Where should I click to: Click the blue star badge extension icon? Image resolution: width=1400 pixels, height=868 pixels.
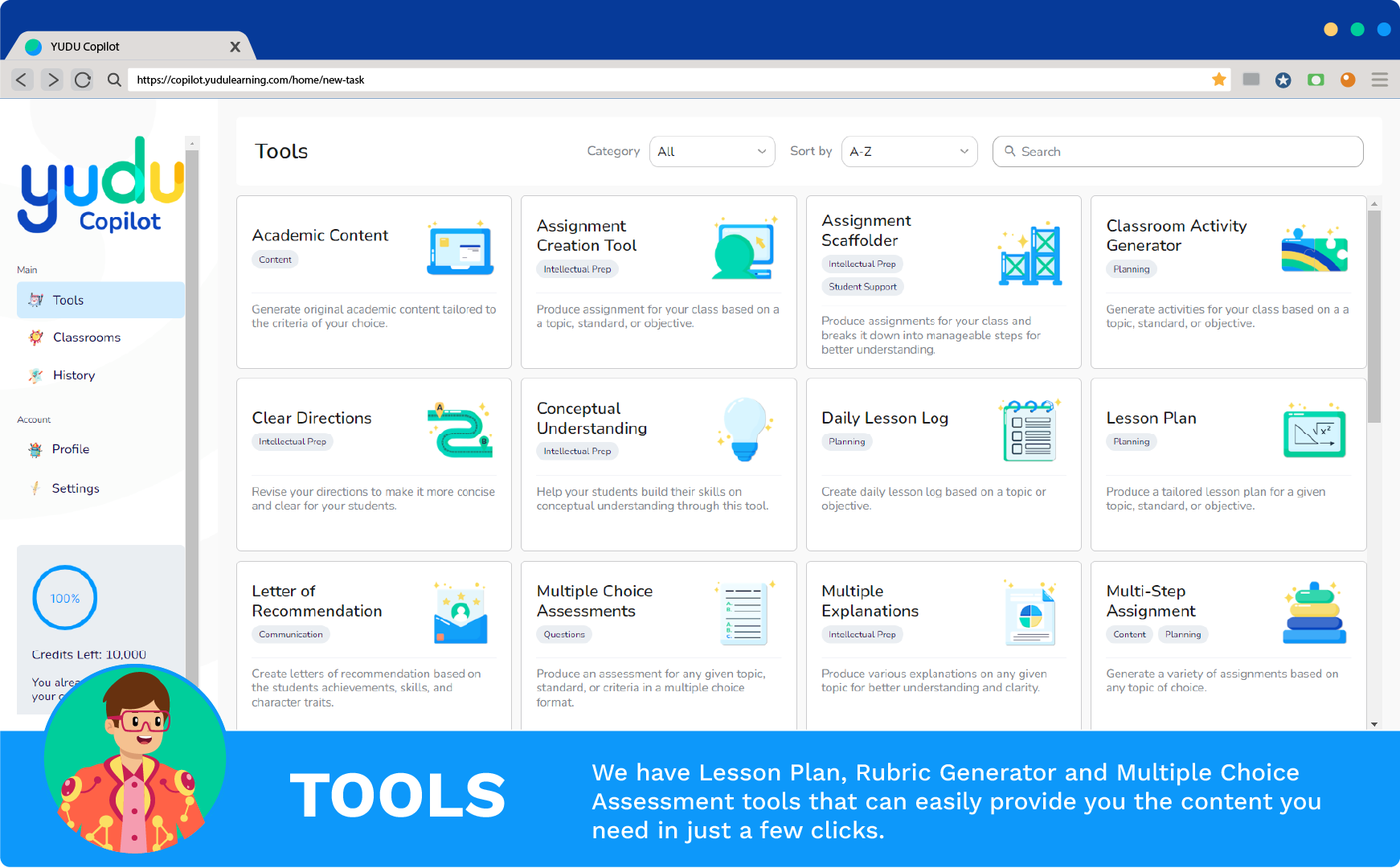click(x=1283, y=80)
